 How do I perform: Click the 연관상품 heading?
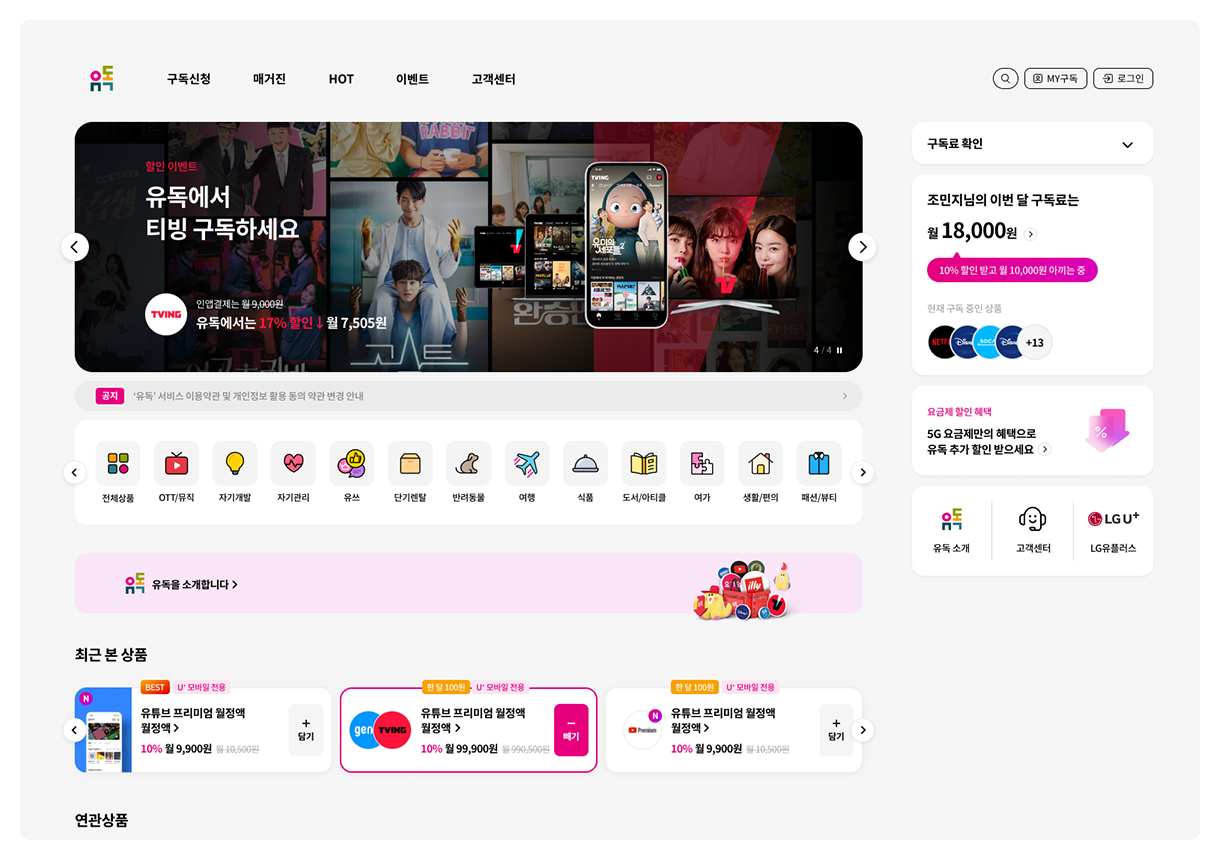(x=101, y=820)
